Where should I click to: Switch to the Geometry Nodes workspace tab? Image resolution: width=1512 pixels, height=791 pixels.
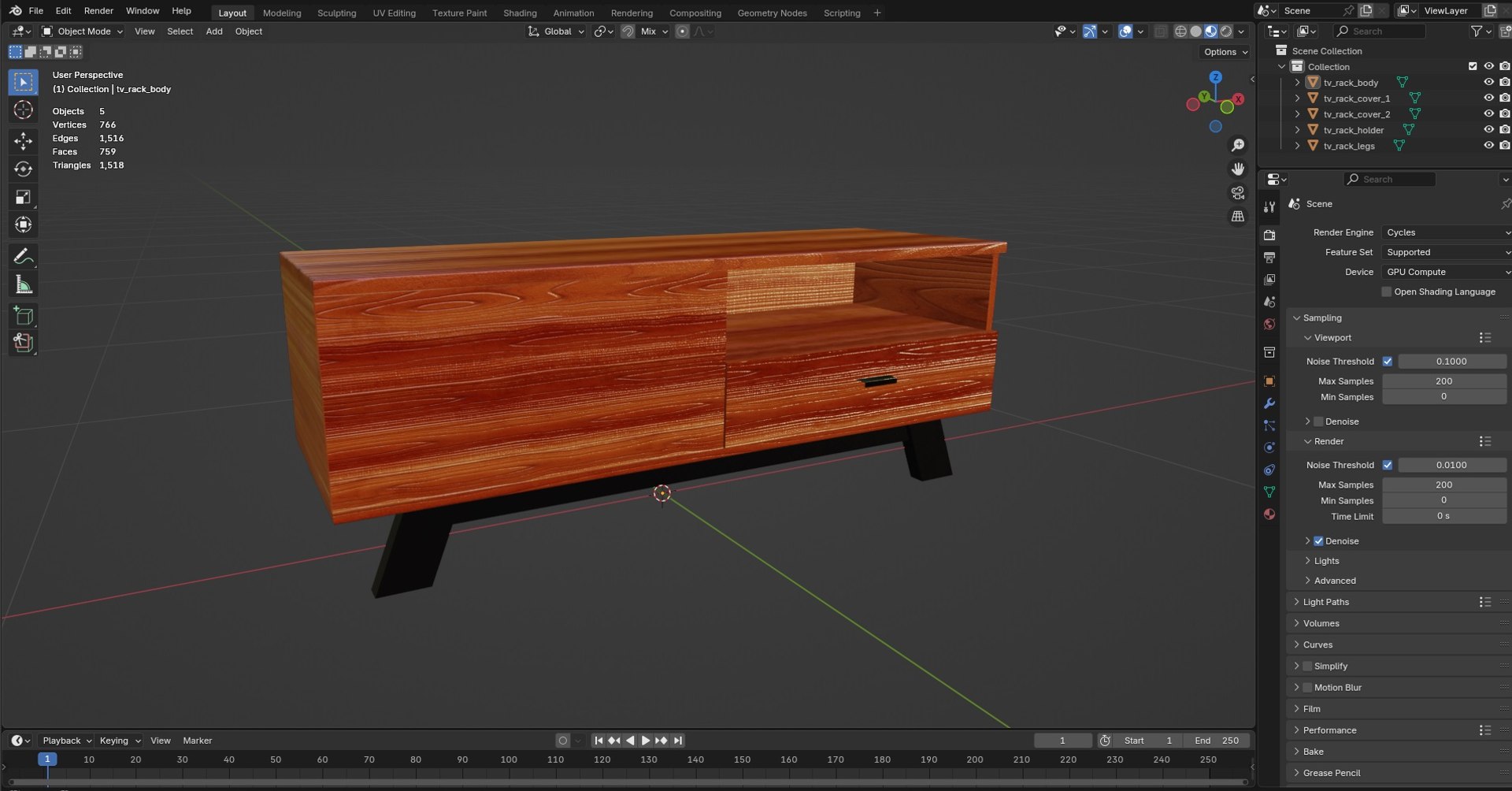(x=772, y=13)
